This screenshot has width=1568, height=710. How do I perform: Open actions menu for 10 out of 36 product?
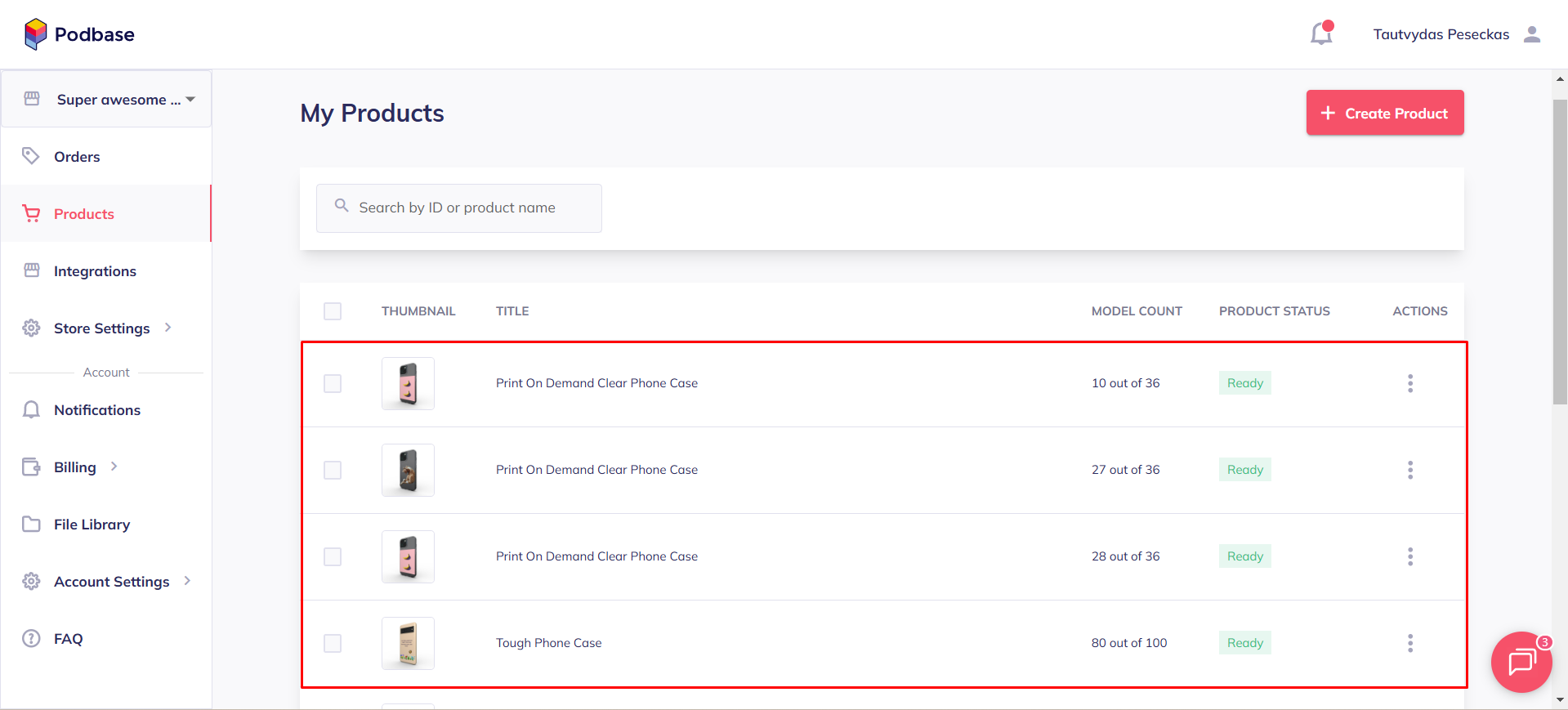[x=1409, y=383]
